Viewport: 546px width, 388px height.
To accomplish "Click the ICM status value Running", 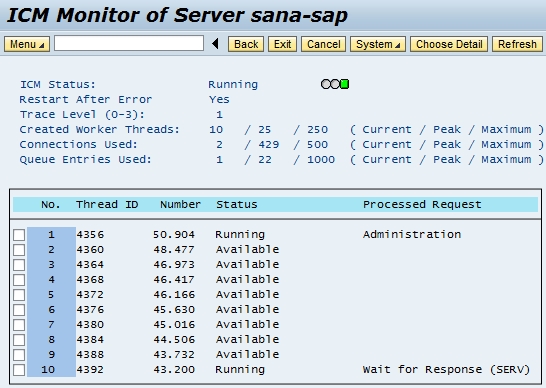I will click(233, 85).
